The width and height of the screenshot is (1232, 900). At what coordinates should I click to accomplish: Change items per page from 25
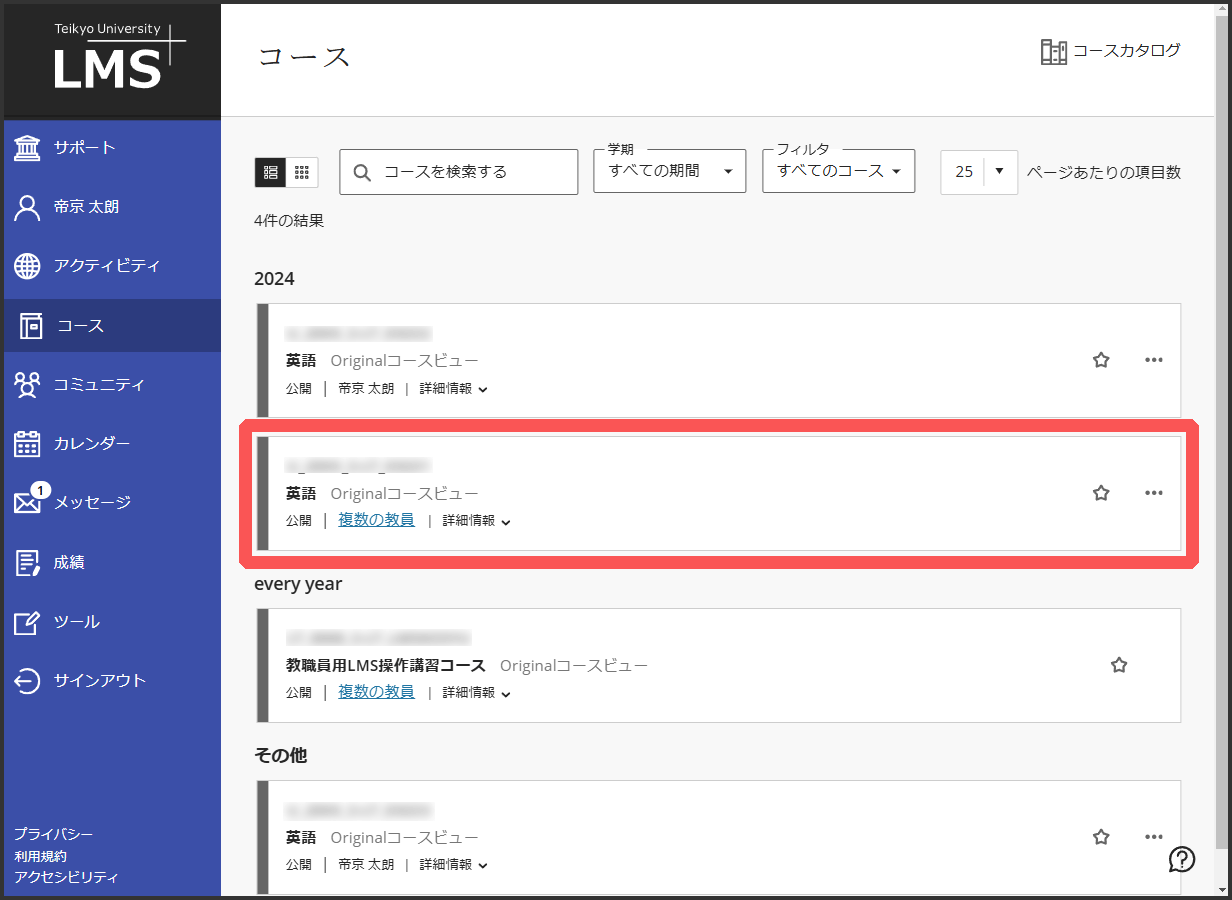coord(978,171)
